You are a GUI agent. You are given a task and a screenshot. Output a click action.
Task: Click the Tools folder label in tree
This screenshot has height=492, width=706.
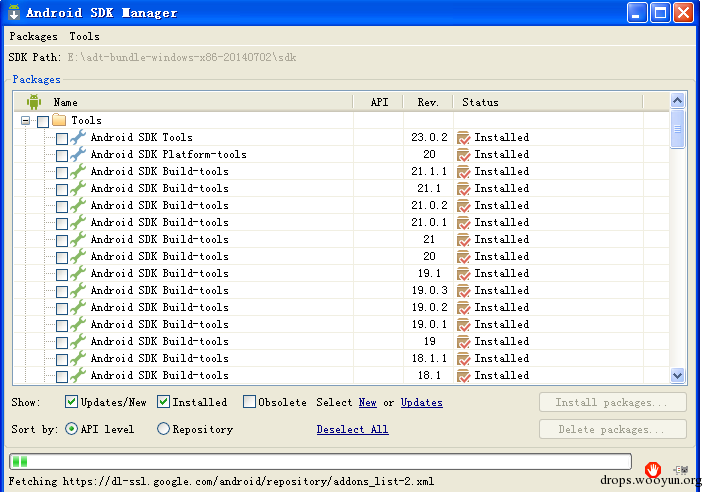coord(86,120)
